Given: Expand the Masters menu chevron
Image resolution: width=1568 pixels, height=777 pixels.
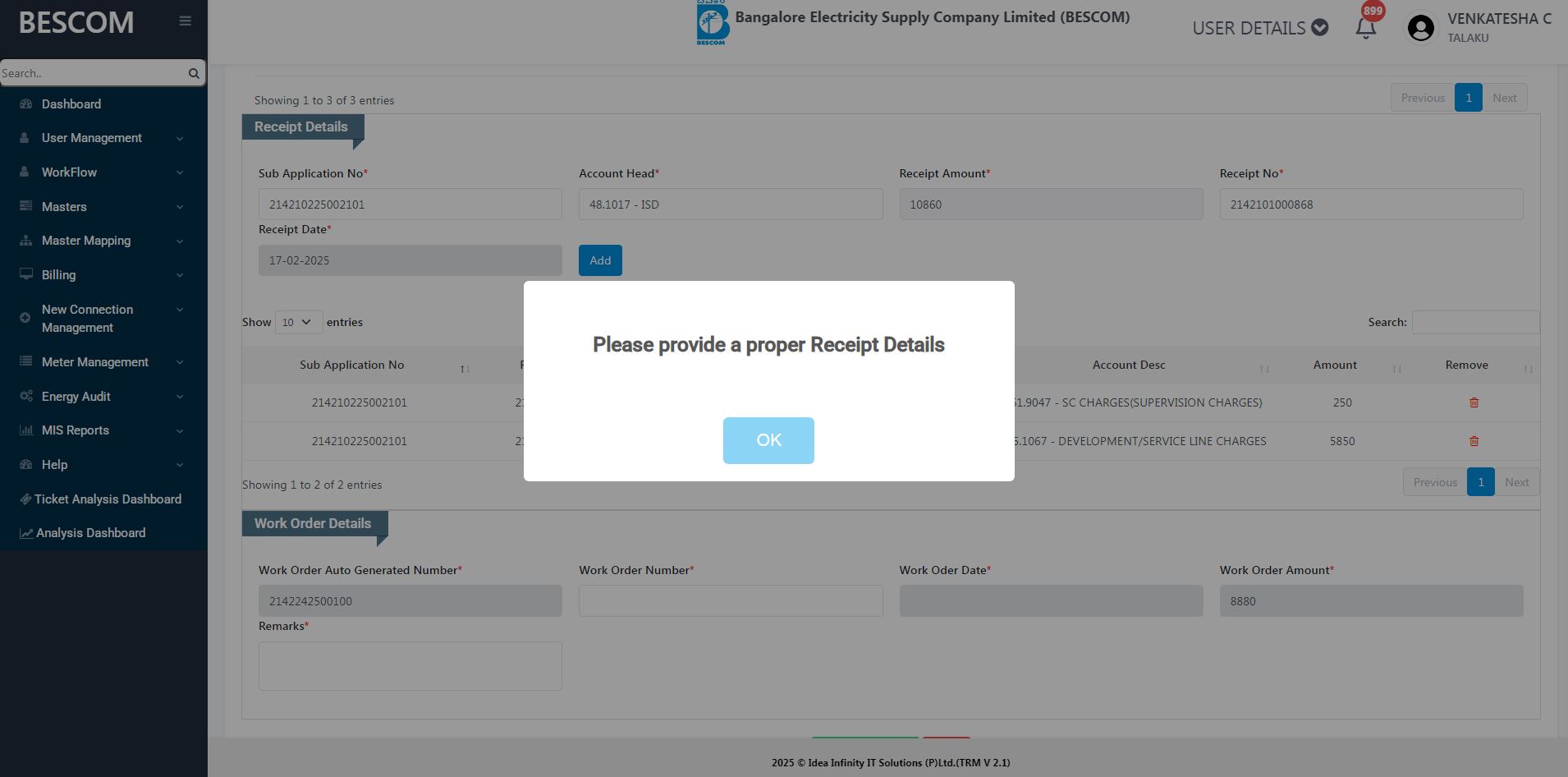Looking at the screenshot, I should coord(180,207).
